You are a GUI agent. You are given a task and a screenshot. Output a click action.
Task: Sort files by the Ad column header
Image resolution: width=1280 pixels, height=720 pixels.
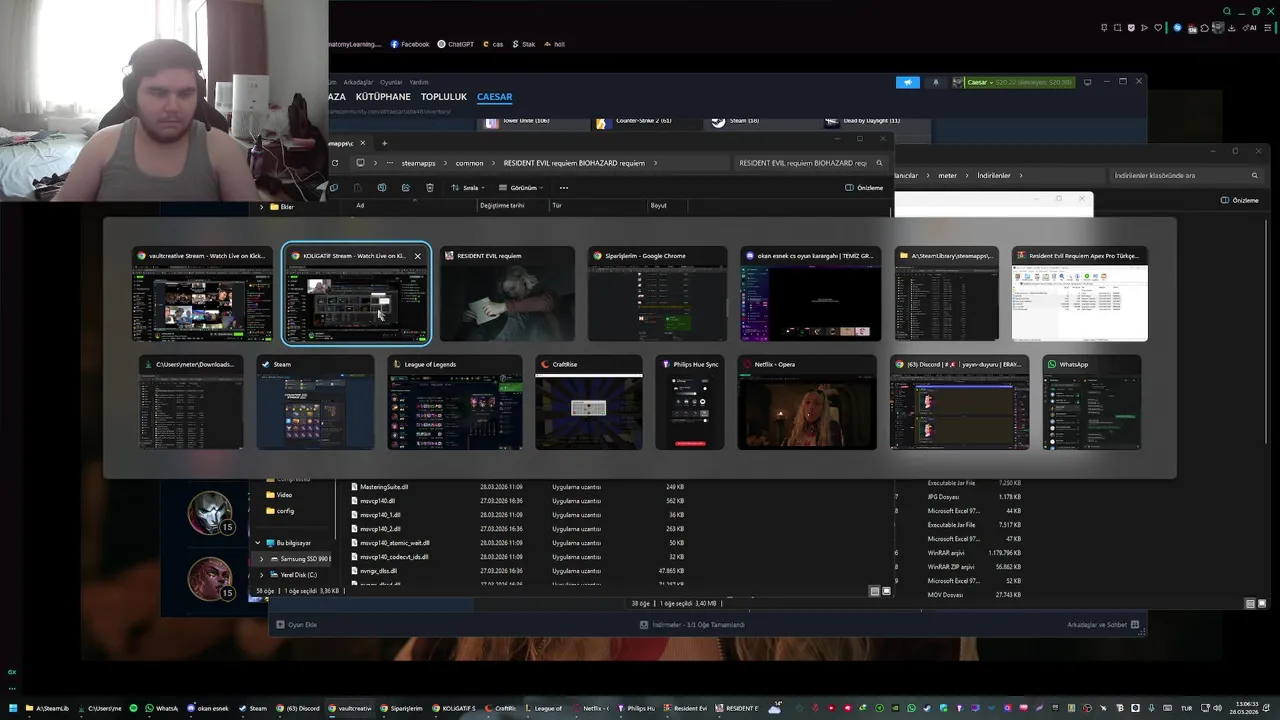click(x=361, y=205)
